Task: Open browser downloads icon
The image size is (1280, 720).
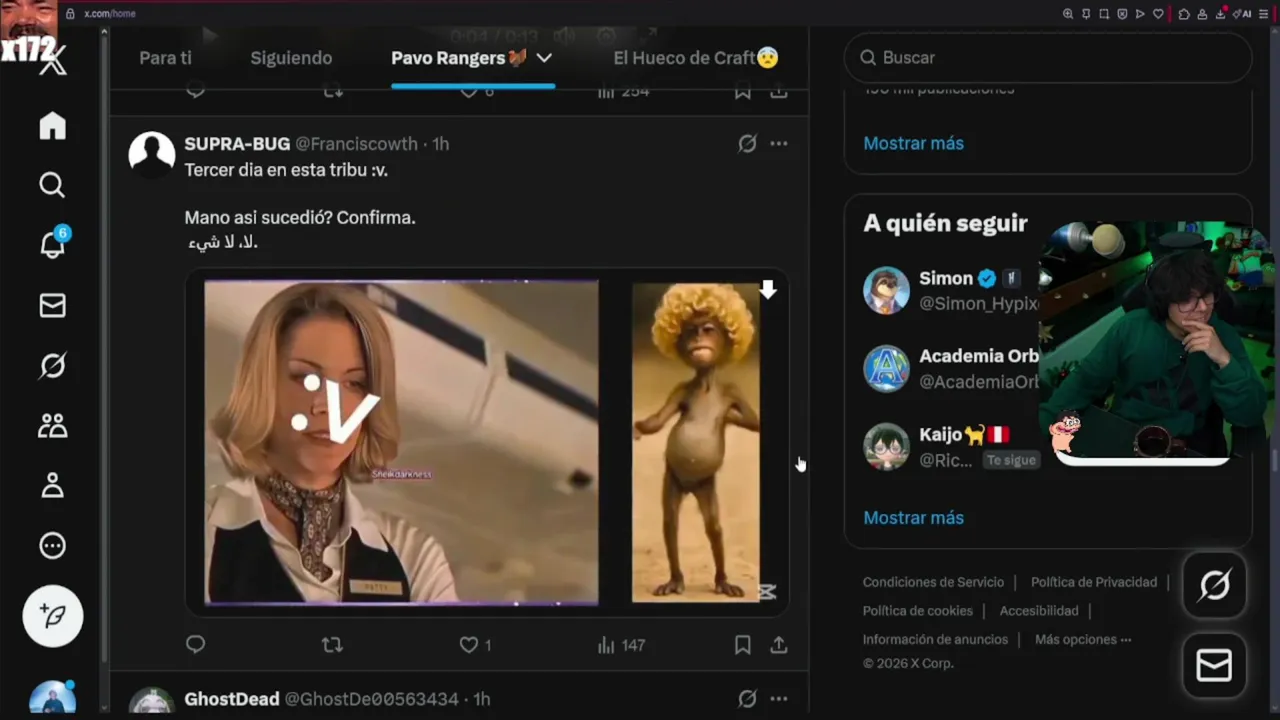Action: click(x=1222, y=14)
